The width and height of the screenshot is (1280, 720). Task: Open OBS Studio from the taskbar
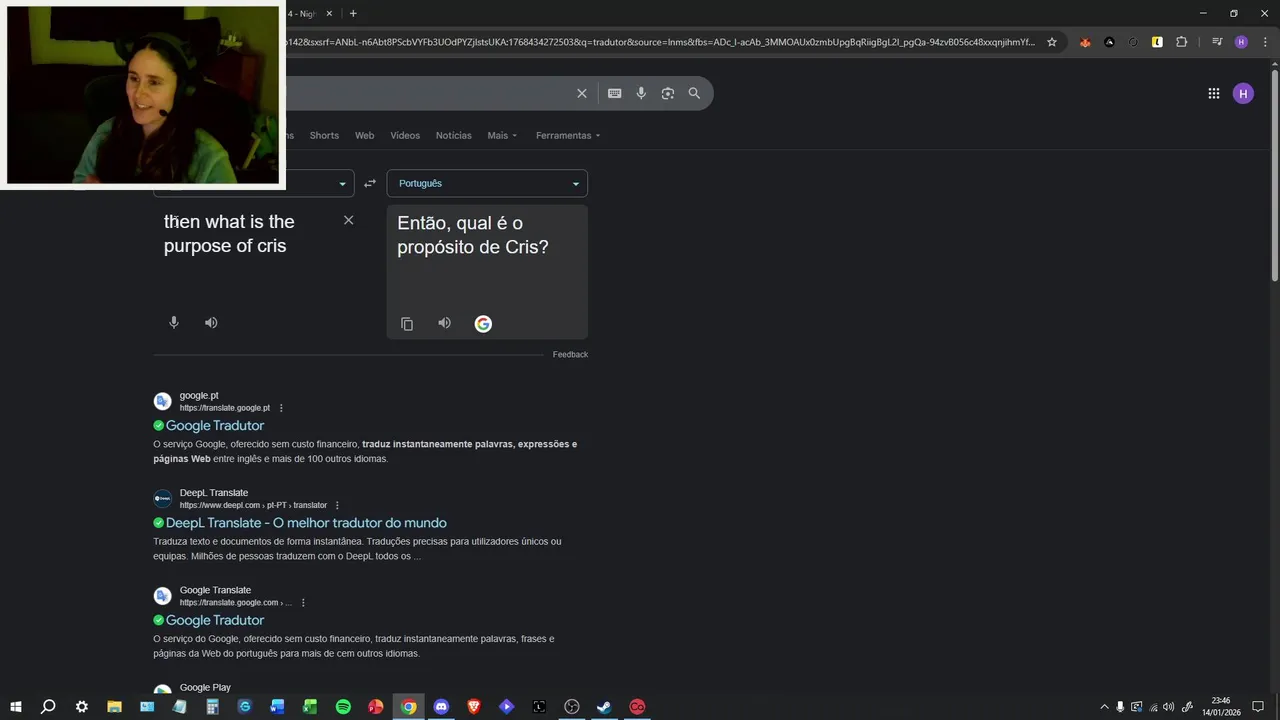point(572,707)
